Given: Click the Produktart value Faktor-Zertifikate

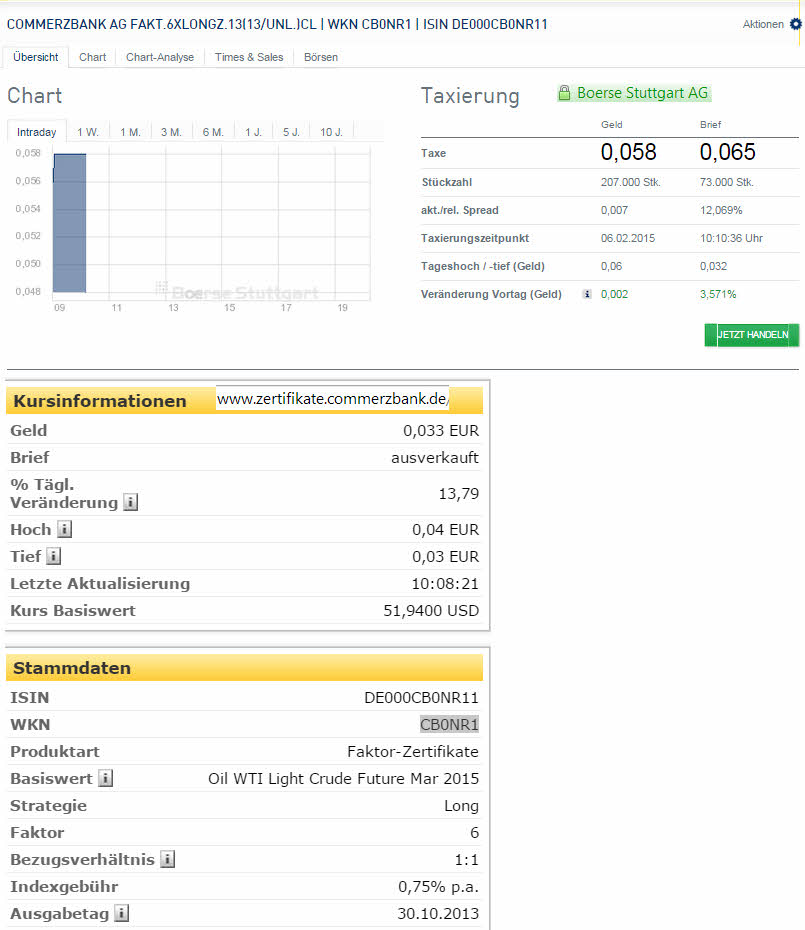Looking at the screenshot, I should 413,751.
